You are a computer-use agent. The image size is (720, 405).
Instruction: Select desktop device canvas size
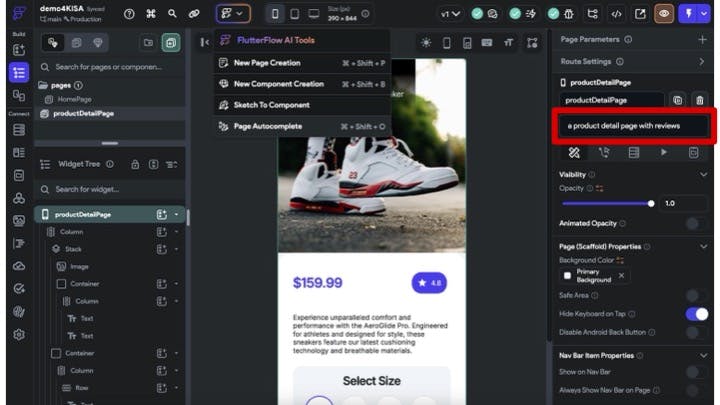pyautogui.click(x=314, y=14)
